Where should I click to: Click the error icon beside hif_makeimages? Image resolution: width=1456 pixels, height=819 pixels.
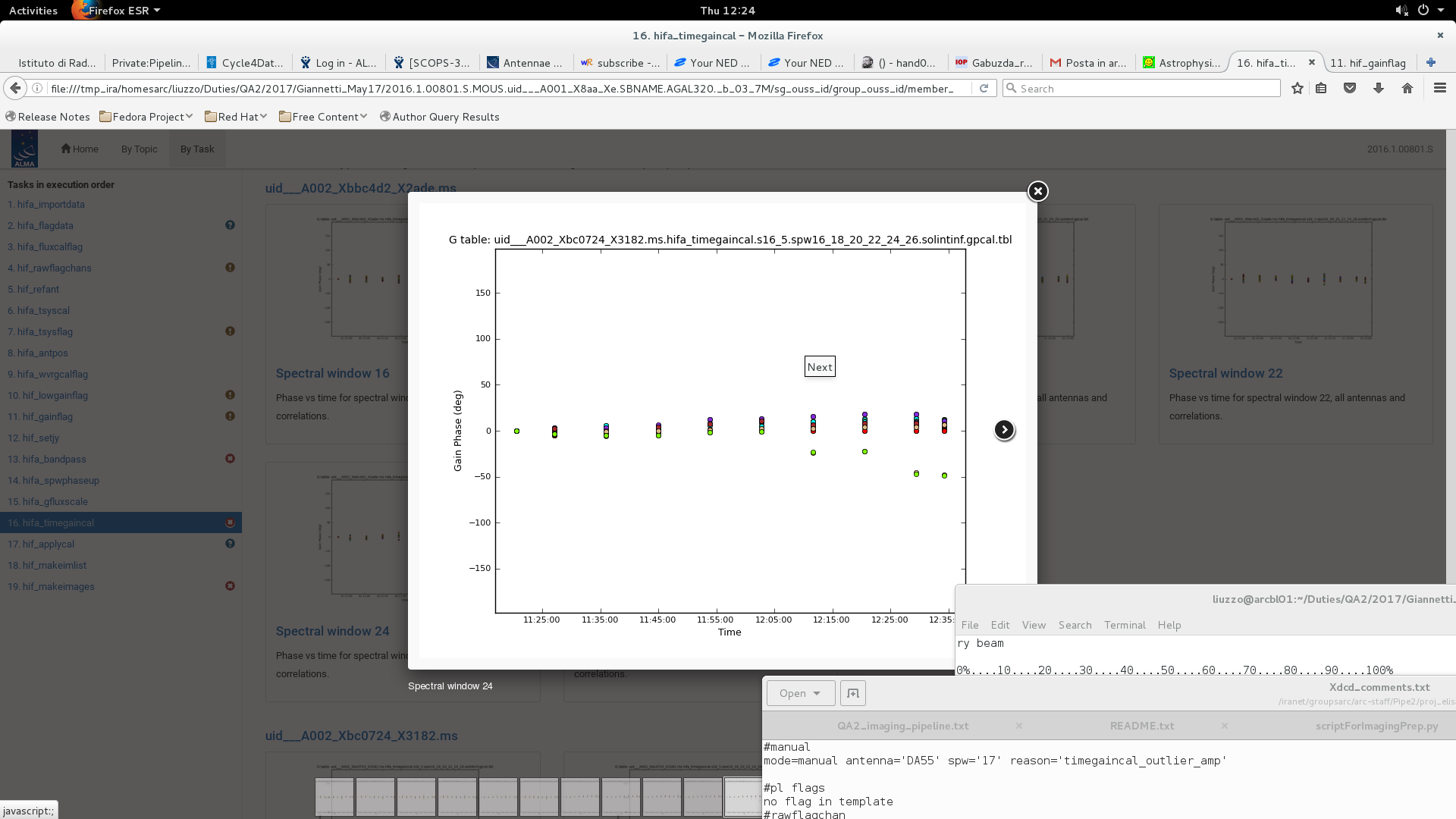pyautogui.click(x=230, y=586)
